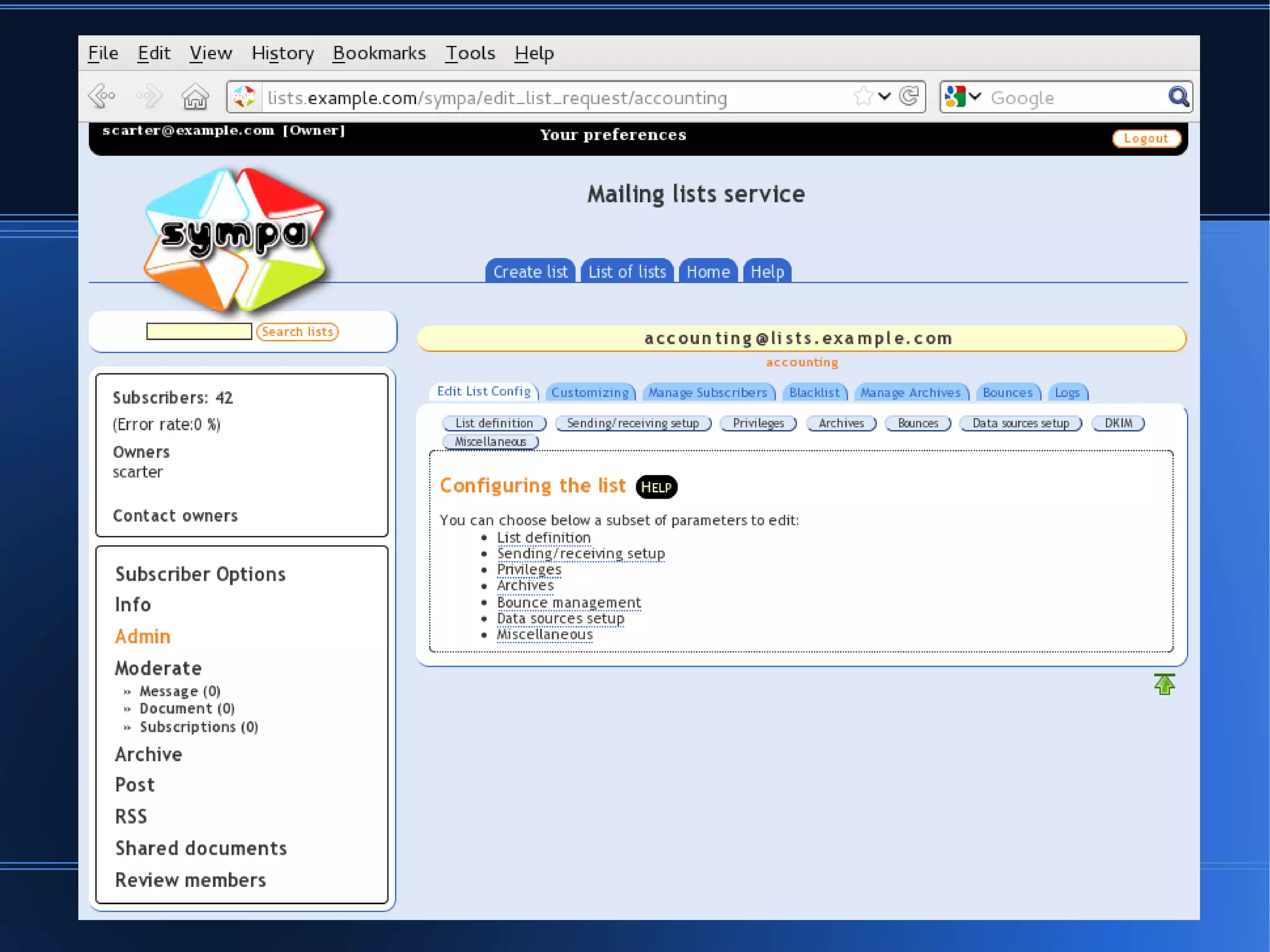1270x952 pixels.
Task: Open the Sending/receiving setup bullet link
Action: click(x=580, y=553)
